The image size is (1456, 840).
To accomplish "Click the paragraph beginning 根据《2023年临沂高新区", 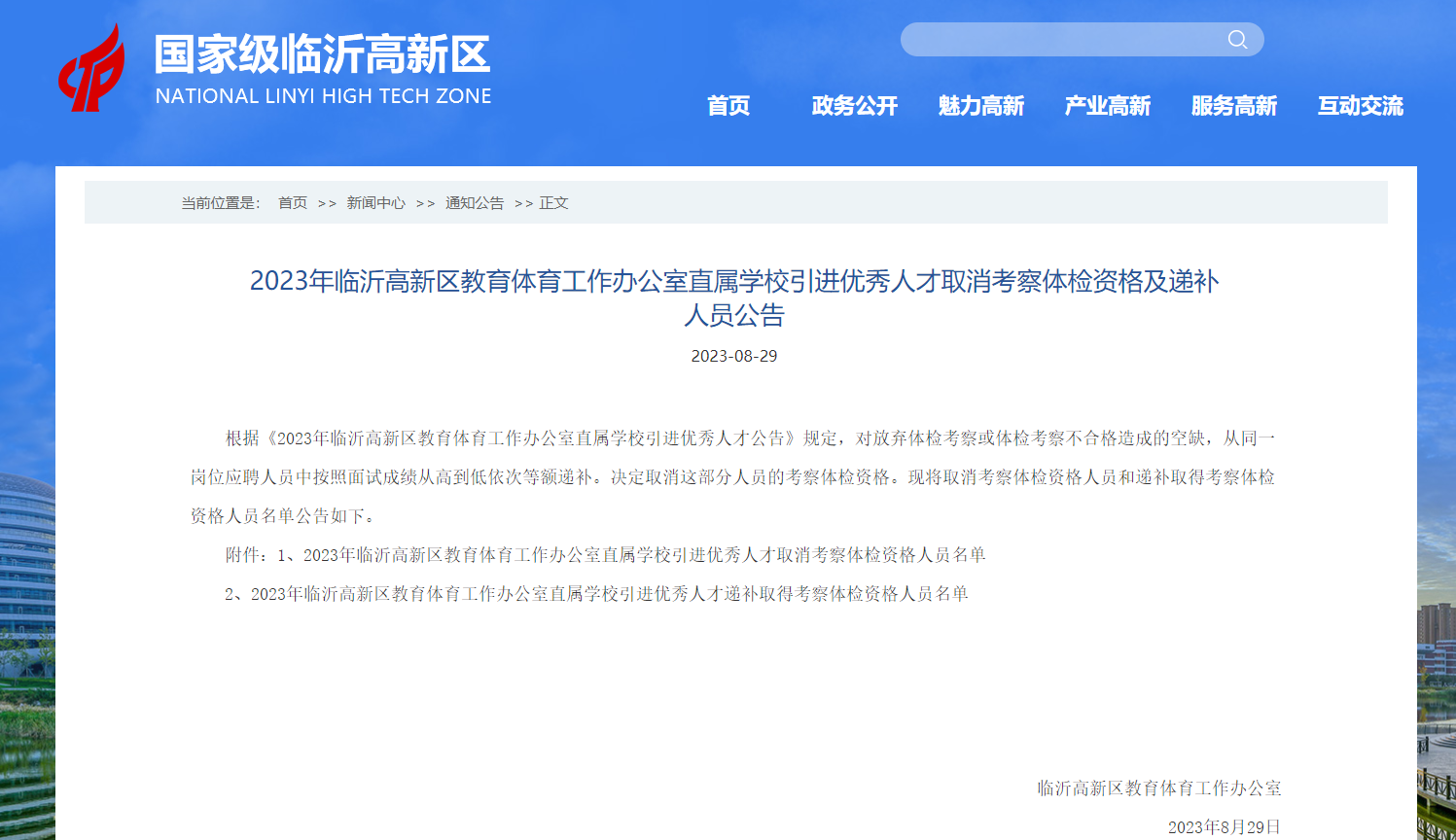I will click(733, 477).
